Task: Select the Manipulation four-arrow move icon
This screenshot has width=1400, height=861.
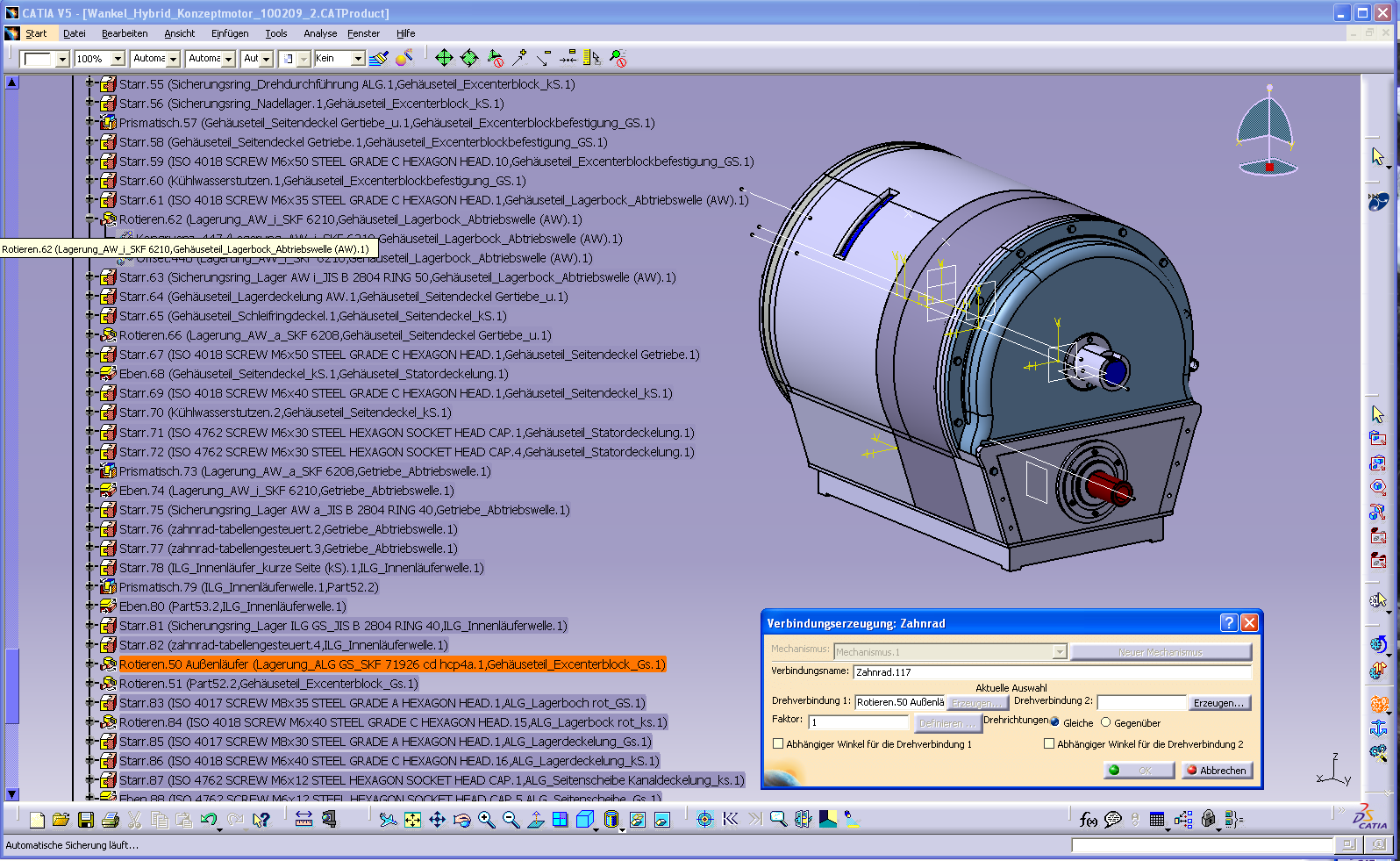Action: pyautogui.click(x=444, y=58)
